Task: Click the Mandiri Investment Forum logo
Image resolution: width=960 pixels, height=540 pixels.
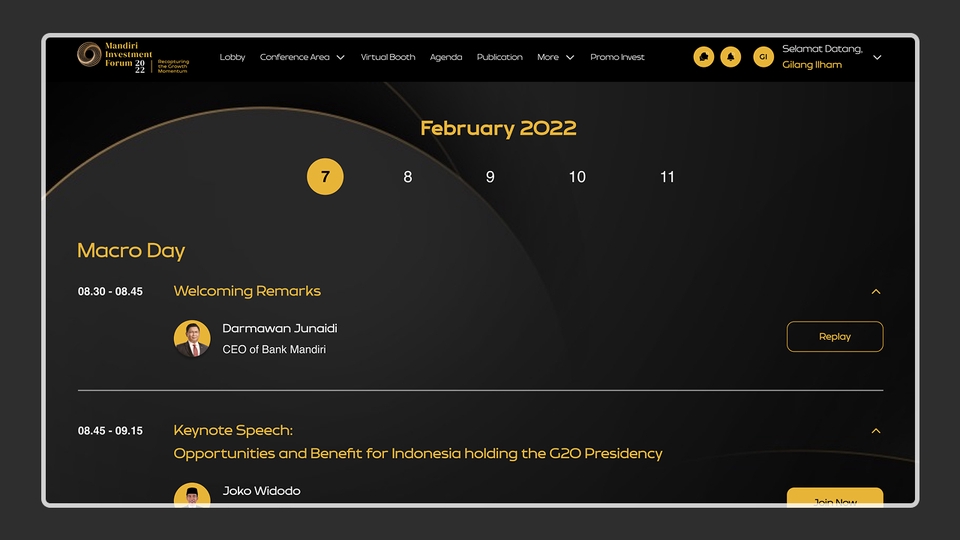Action: coord(133,57)
